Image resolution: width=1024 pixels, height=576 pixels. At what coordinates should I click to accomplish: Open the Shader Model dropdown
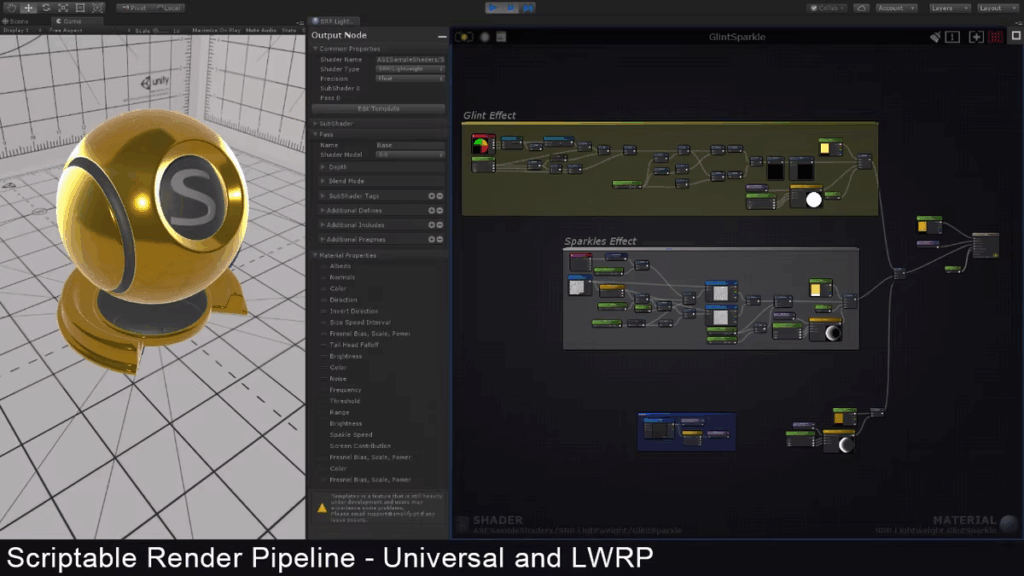click(410, 155)
